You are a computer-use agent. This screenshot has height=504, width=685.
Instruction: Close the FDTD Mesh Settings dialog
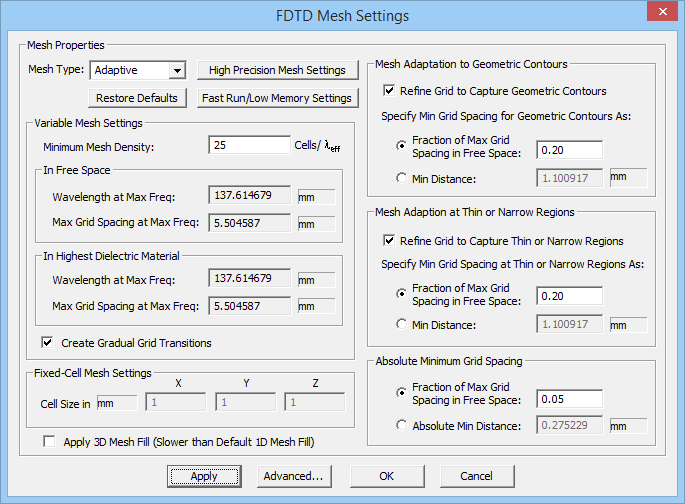[660, 14]
